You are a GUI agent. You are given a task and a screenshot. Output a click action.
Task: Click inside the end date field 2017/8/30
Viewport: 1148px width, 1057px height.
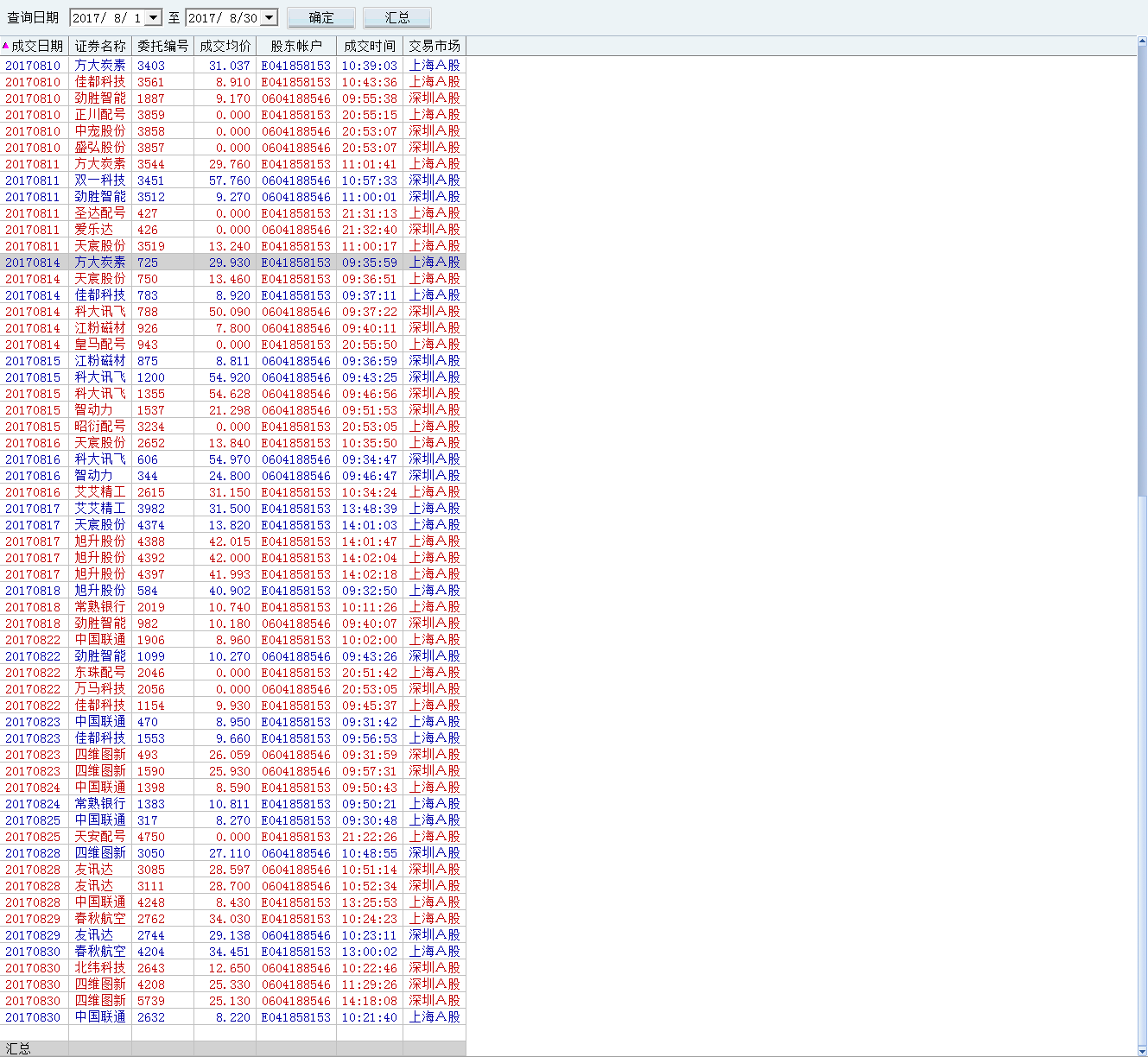click(223, 17)
